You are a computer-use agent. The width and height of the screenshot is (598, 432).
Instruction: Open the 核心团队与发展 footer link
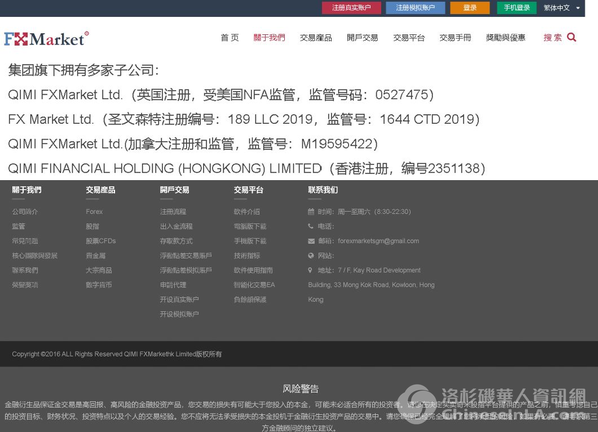(x=35, y=255)
